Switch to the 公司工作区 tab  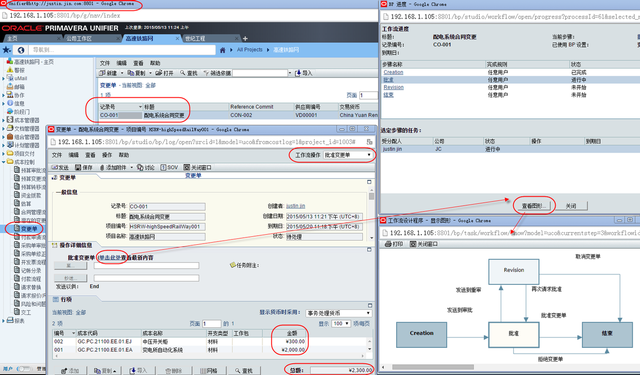(79, 38)
